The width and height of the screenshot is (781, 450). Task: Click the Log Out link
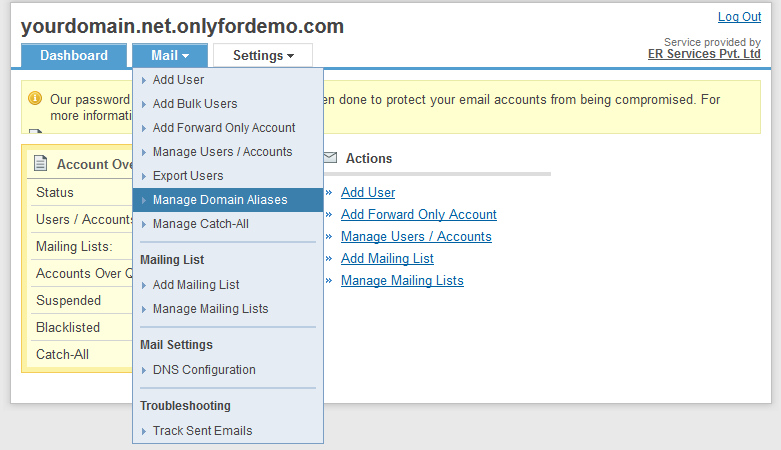[739, 17]
